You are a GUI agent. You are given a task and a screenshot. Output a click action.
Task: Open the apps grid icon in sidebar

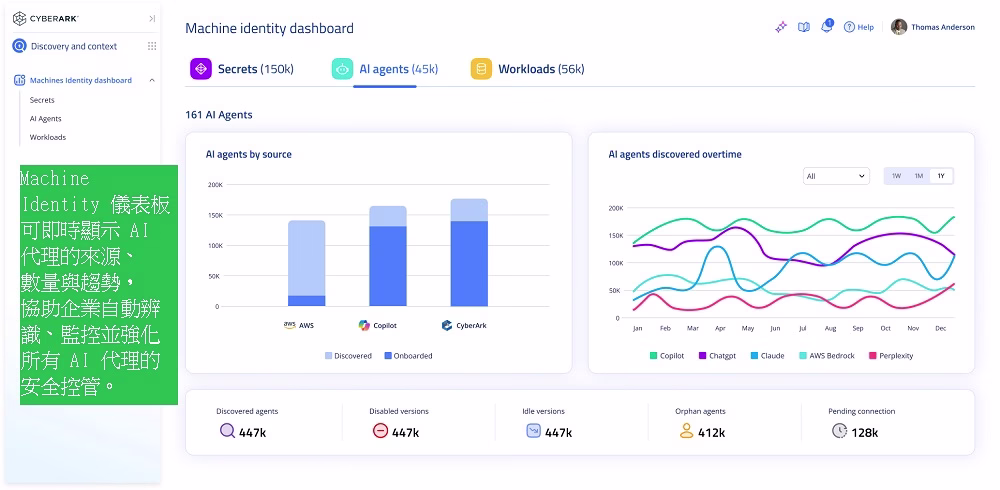[x=152, y=46]
